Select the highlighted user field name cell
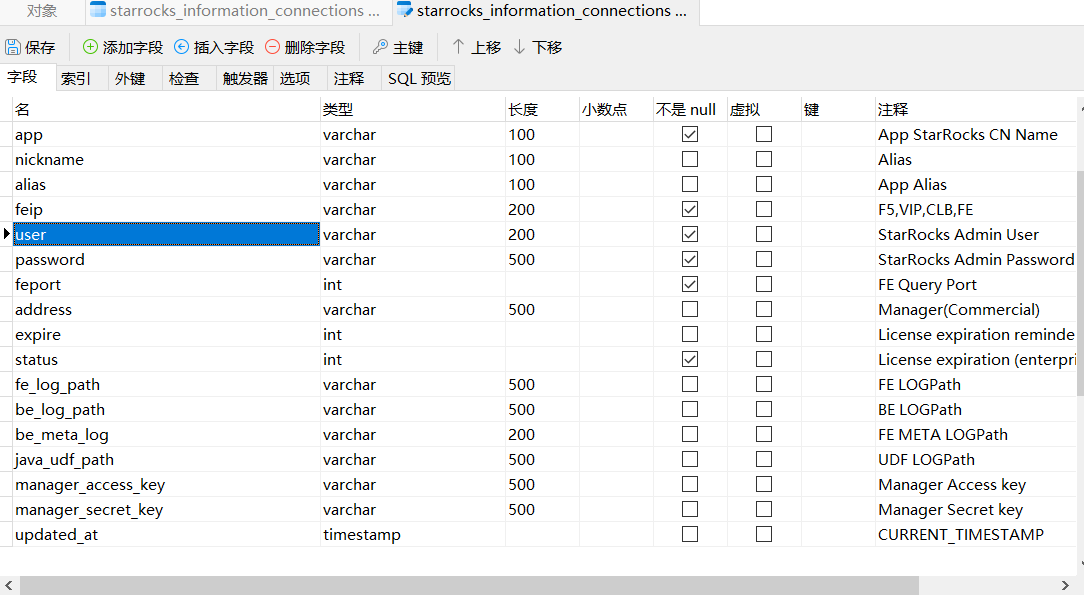Image resolution: width=1084 pixels, height=595 pixels. tap(166, 234)
